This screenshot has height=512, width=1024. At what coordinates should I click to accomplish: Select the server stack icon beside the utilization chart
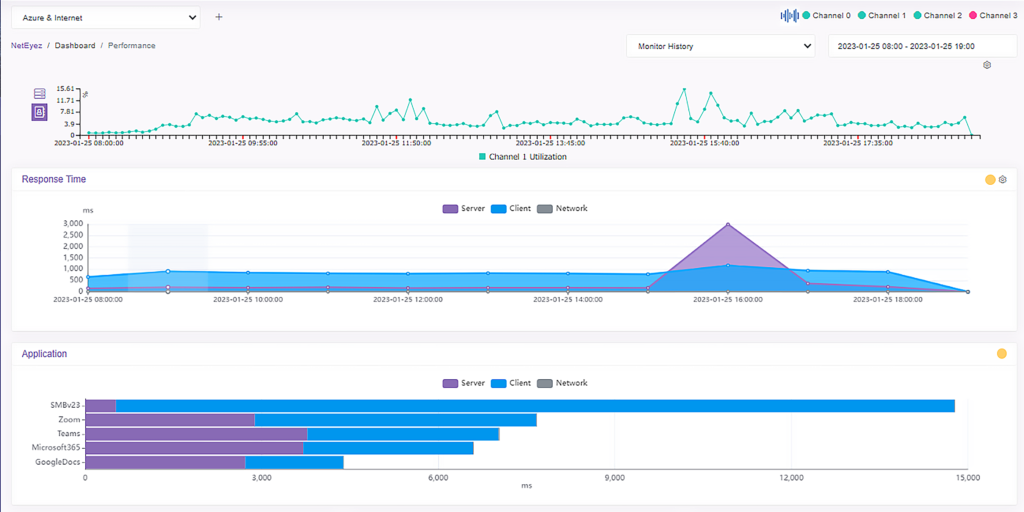click(39, 94)
